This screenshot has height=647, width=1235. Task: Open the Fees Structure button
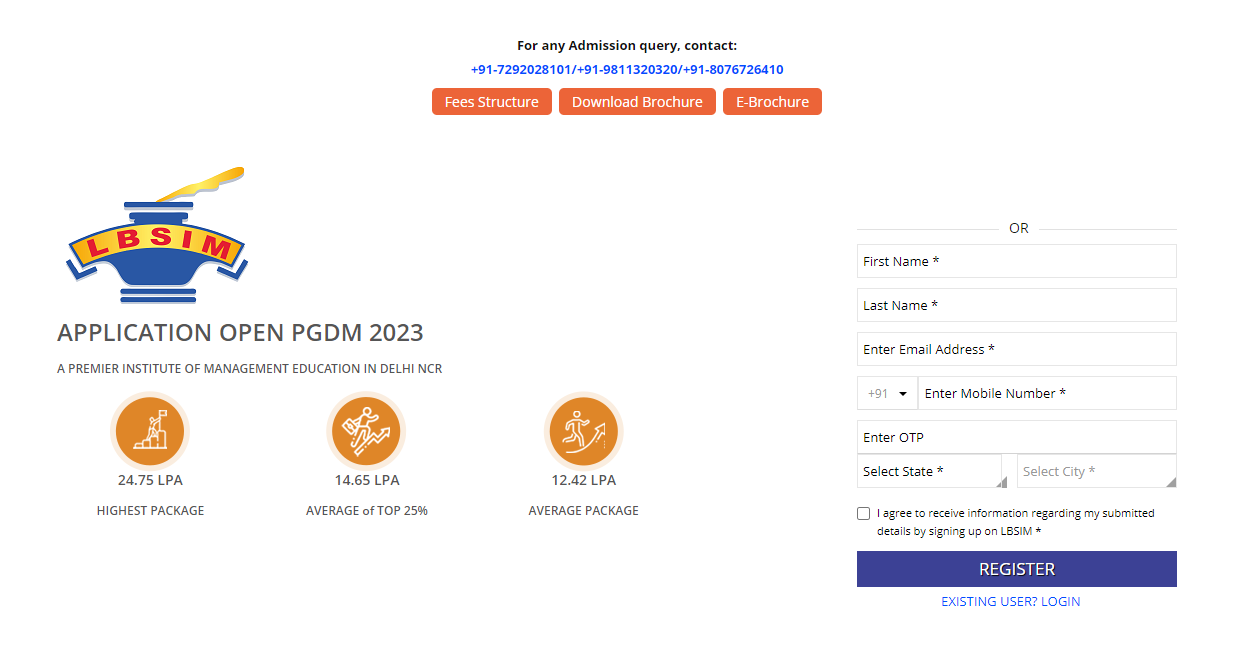pyautogui.click(x=492, y=102)
